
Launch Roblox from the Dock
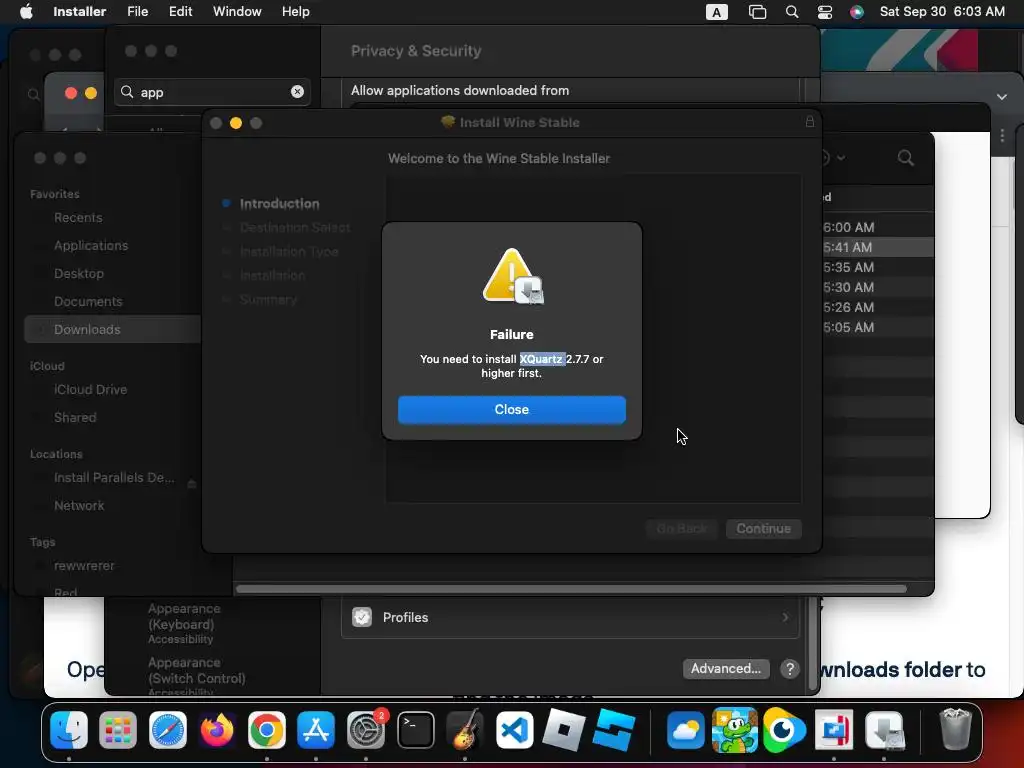[564, 729]
